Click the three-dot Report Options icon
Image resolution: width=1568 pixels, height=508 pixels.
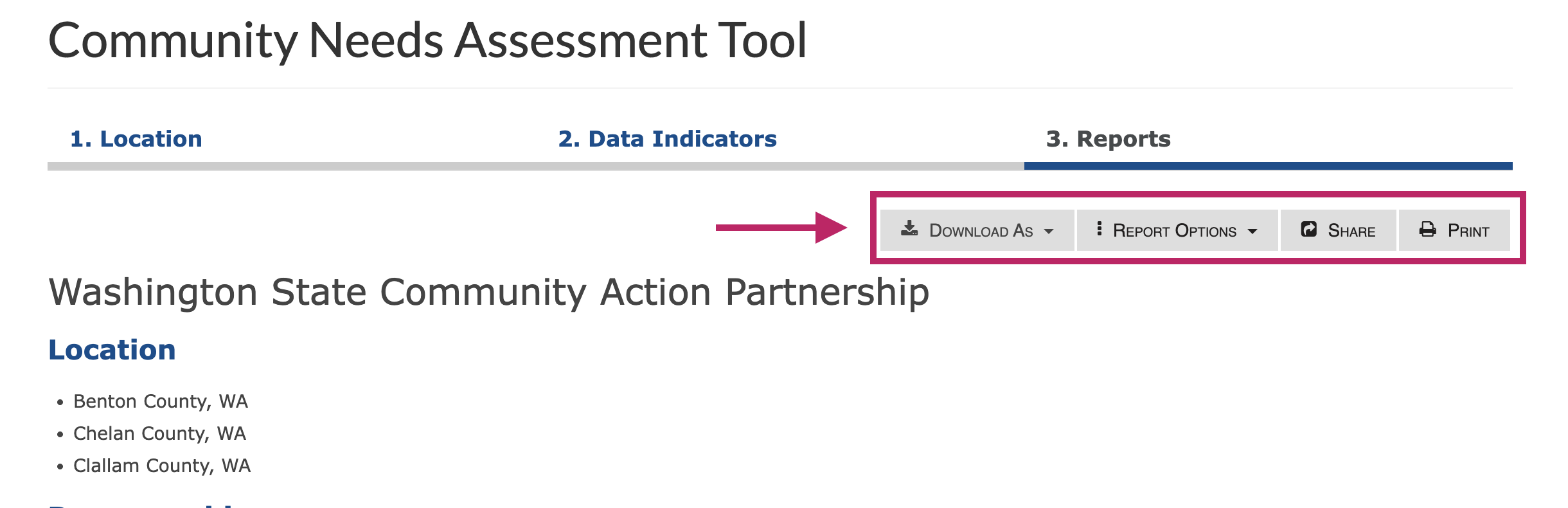[1100, 229]
